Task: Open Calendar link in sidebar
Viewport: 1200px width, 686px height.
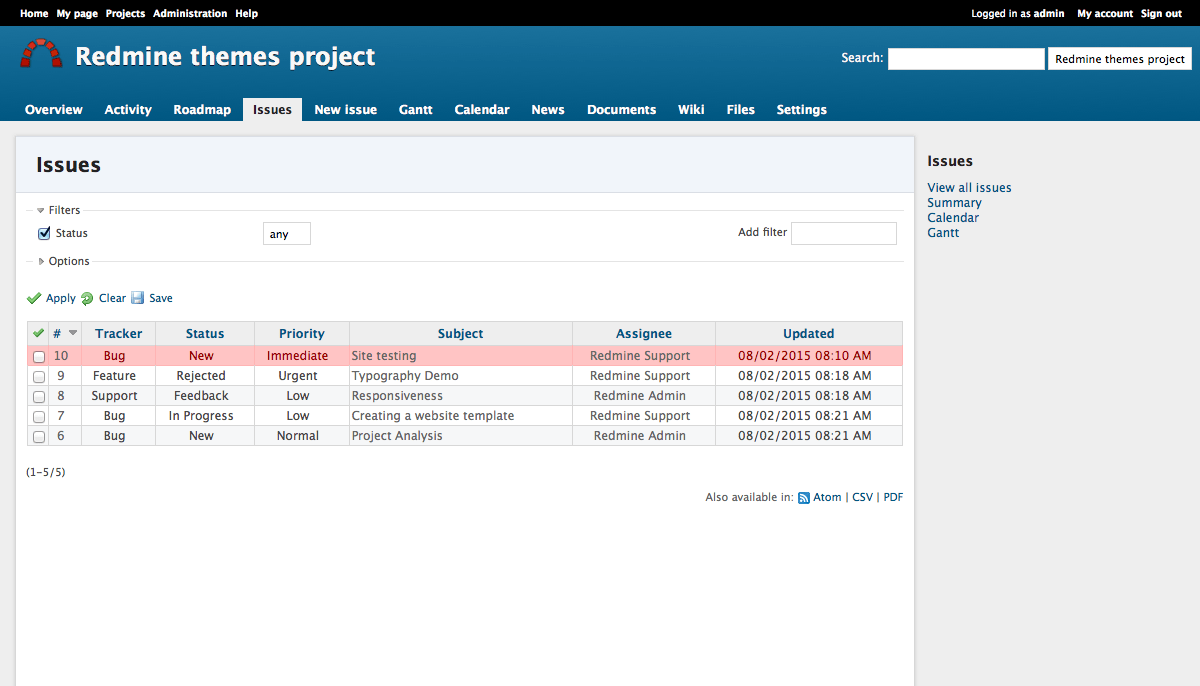Action: 953,217
